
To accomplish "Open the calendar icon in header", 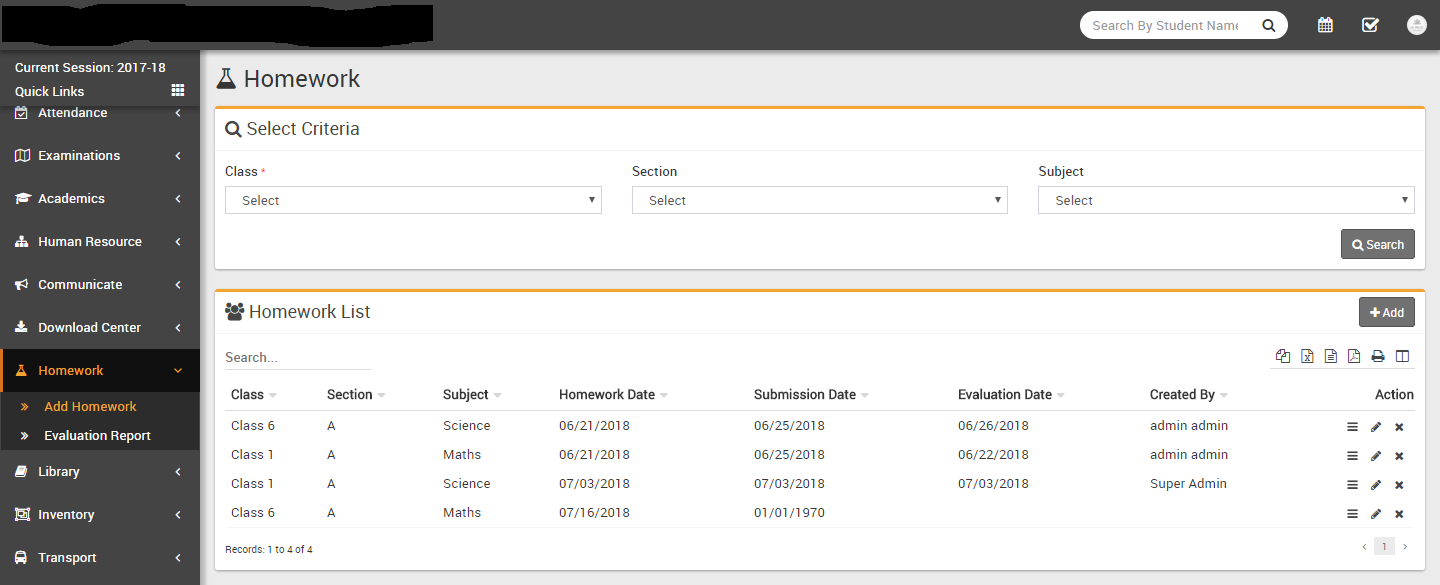I will [1325, 25].
